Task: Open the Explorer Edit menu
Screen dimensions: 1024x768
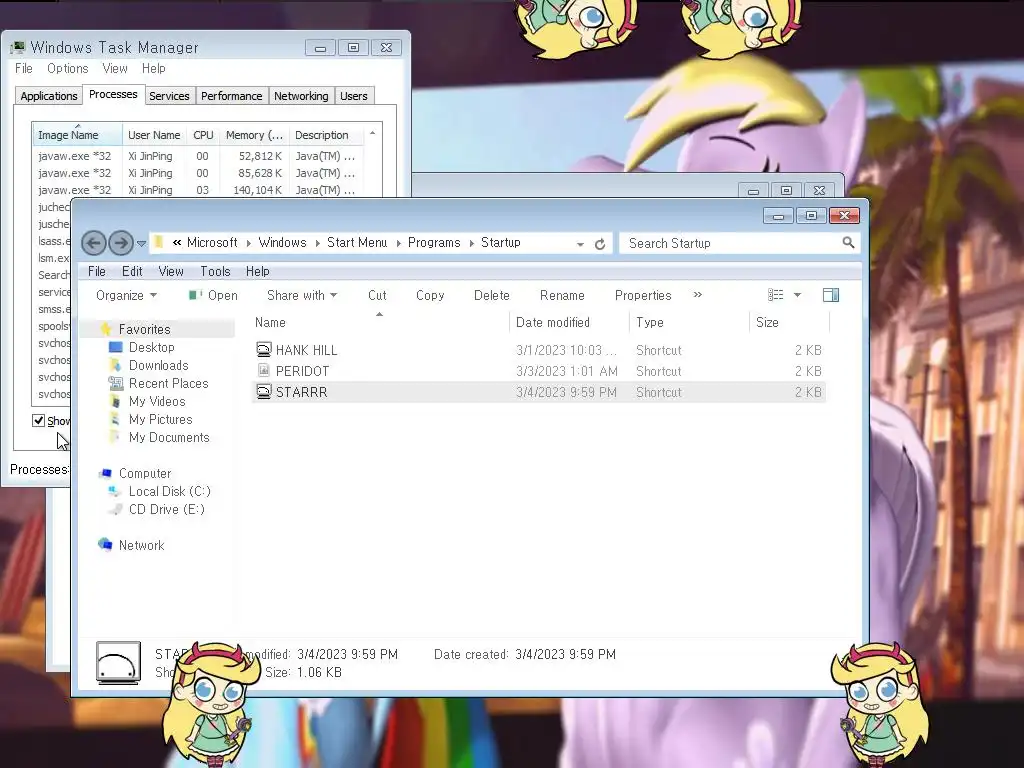Action: pos(132,271)
